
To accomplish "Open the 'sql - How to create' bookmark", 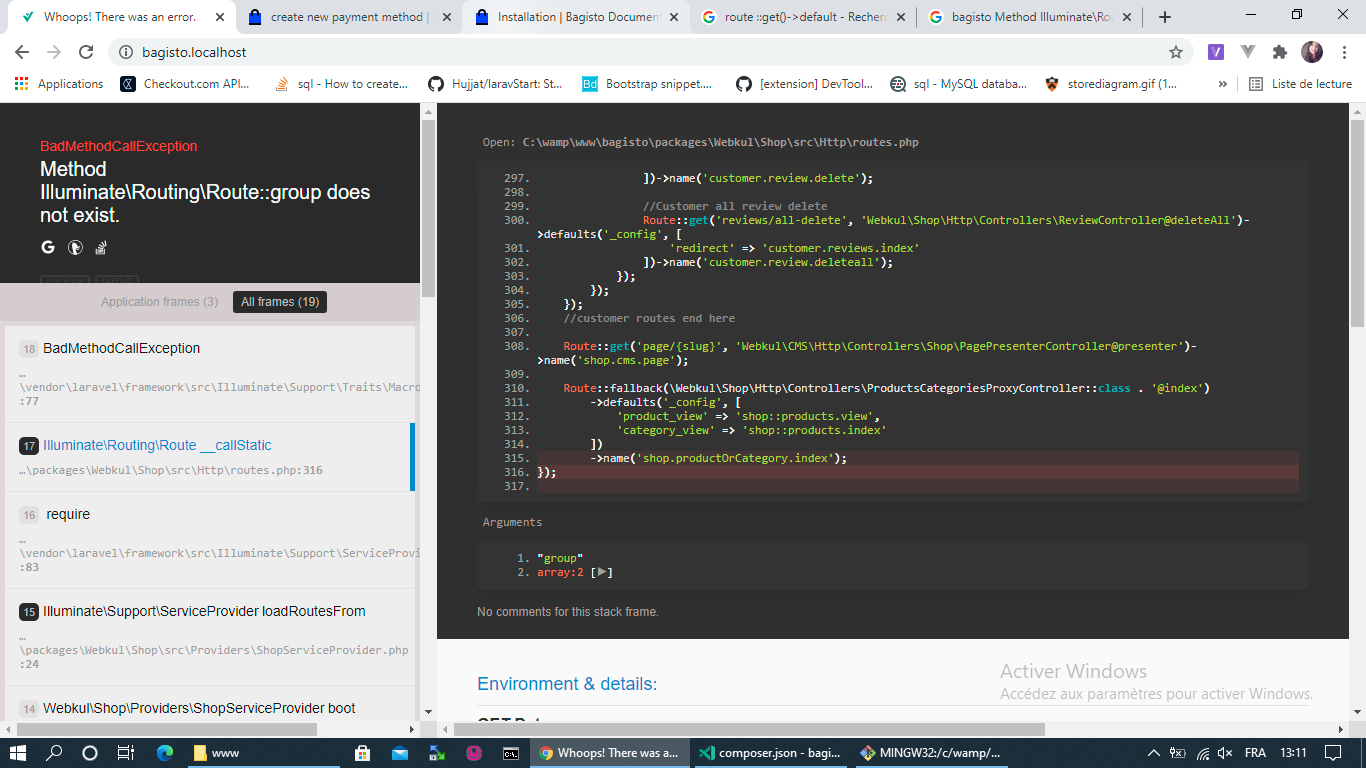I will [341, 84].
